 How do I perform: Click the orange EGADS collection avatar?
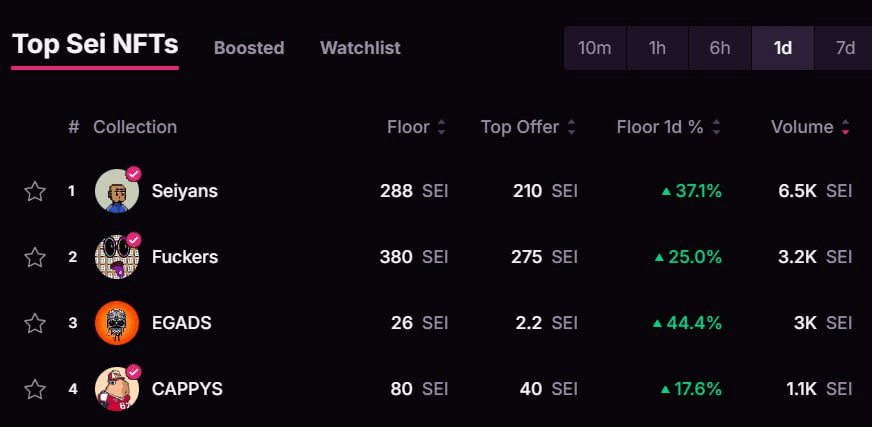point(117,323)
